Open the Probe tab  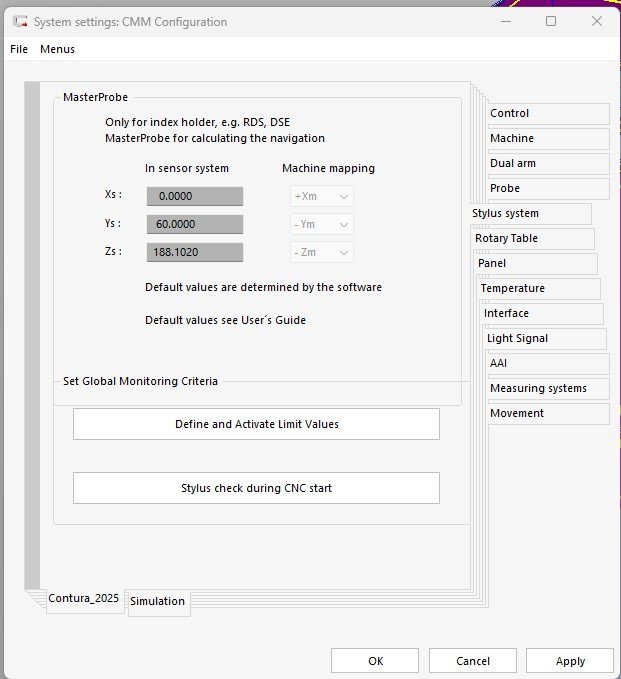(546, 189)
